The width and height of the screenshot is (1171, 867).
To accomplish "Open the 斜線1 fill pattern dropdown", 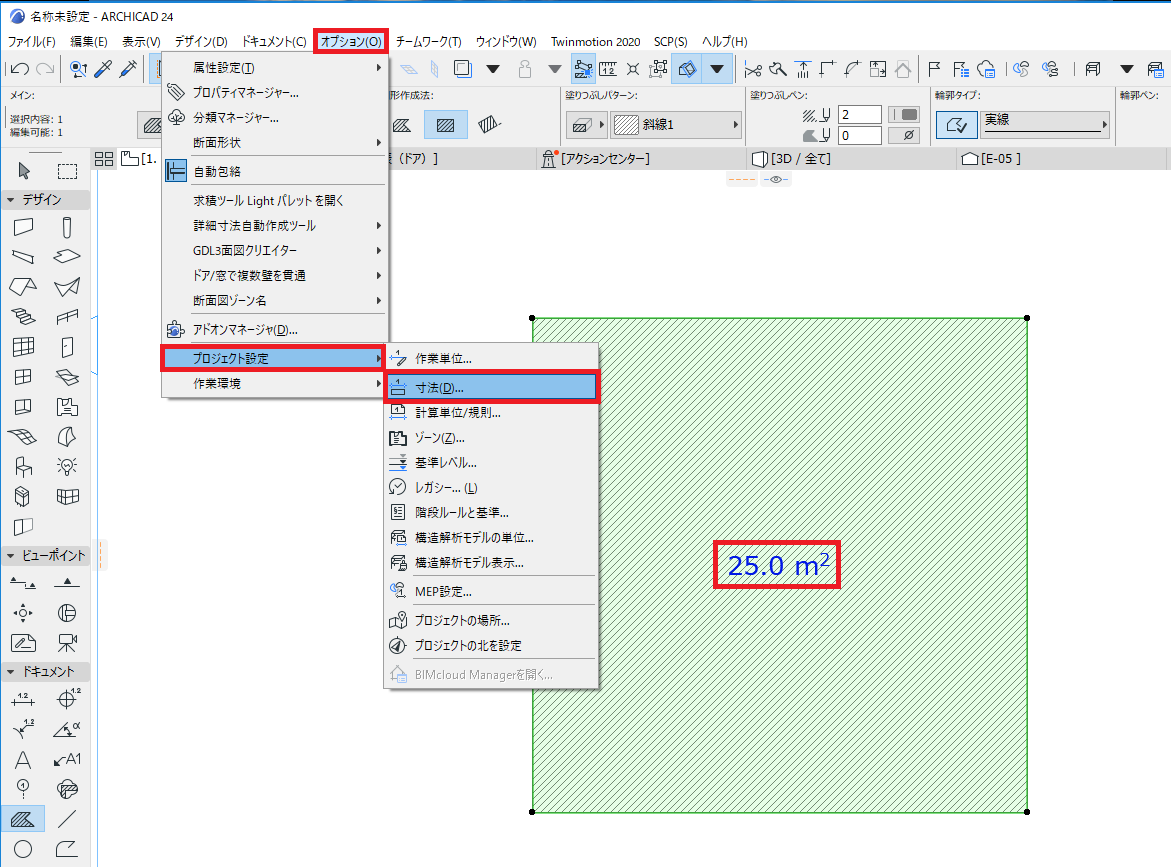I will coord(675,125).
